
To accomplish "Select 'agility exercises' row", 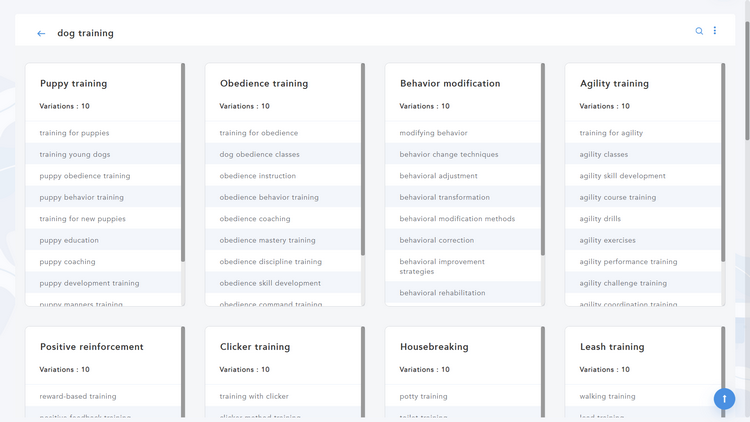I will tap(643, 240).
